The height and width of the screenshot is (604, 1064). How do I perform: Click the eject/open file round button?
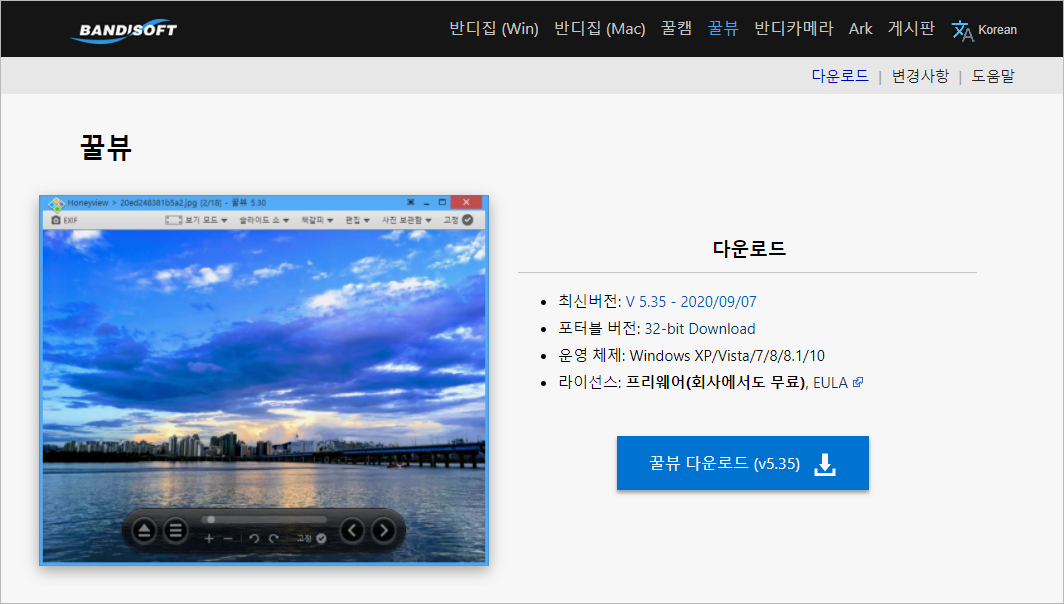click(x=144, y=530)
